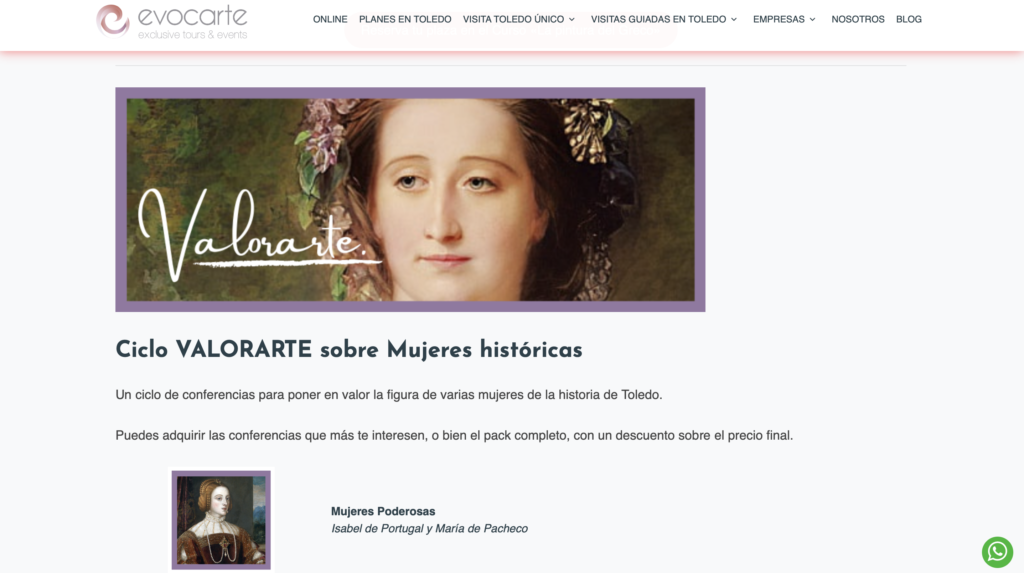Click the Empresas menu label
The image size is (1024, 573).
pos(778,20)
